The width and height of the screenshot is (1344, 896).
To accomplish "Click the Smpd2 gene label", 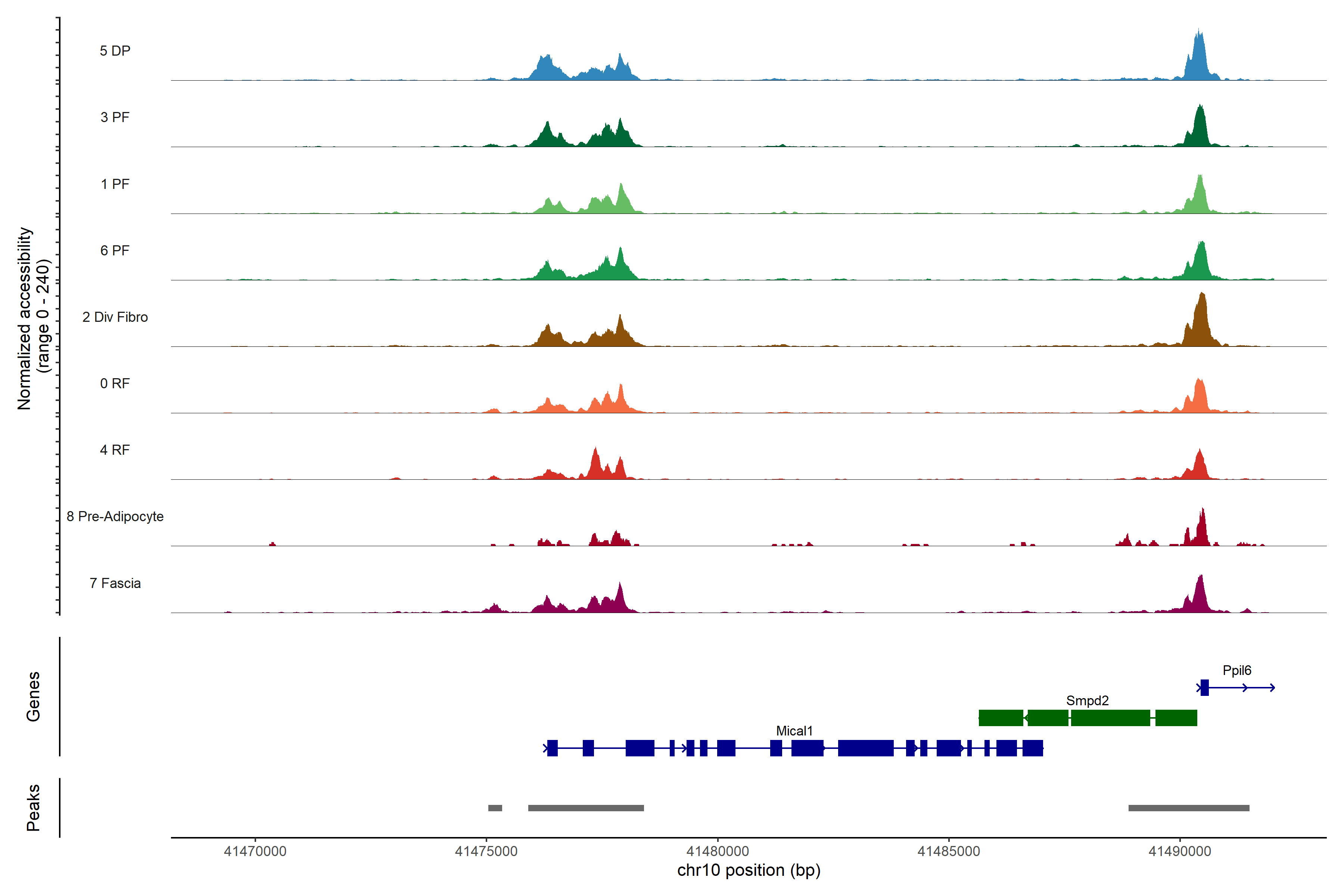I will 1087,701.
